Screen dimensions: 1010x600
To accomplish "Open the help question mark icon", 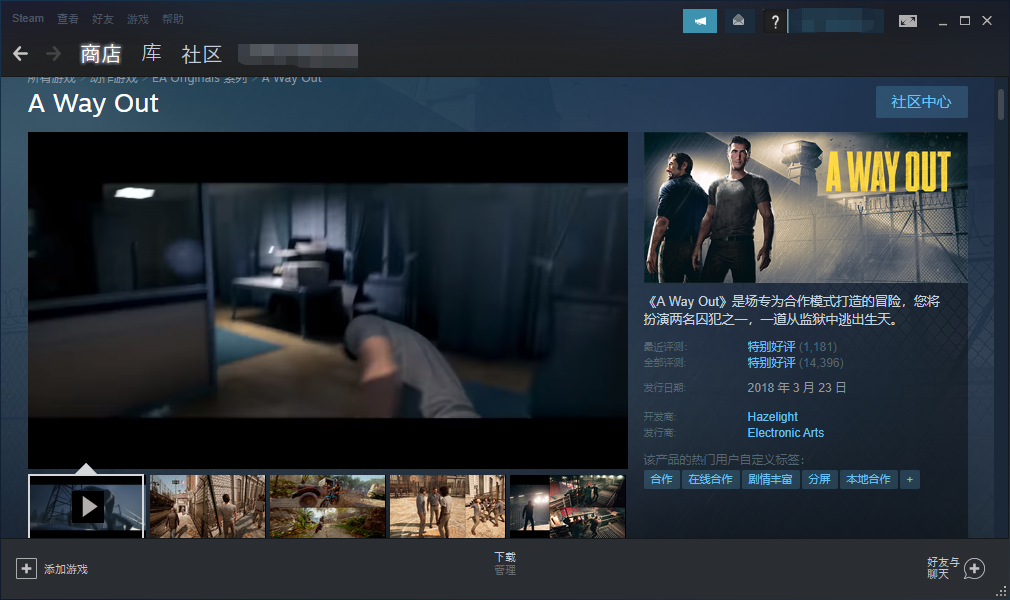I will [775, 22].
